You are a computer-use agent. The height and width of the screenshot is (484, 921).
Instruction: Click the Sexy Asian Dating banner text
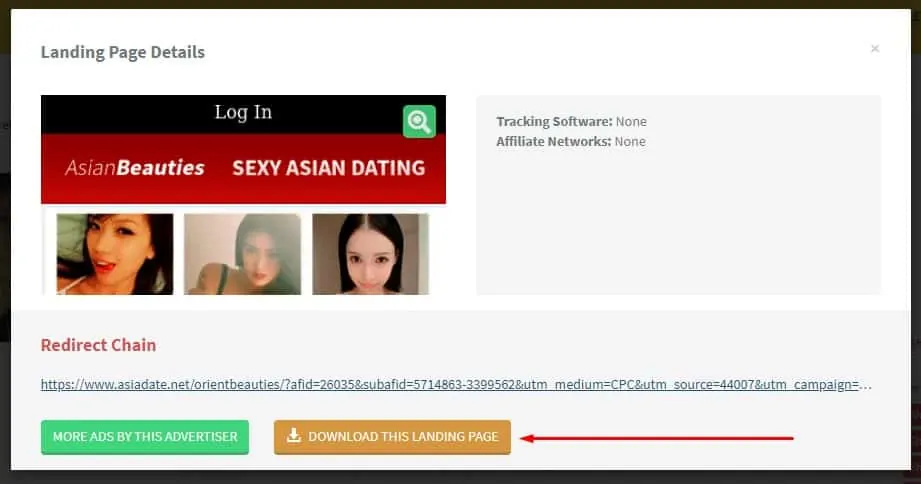(328, 168)
